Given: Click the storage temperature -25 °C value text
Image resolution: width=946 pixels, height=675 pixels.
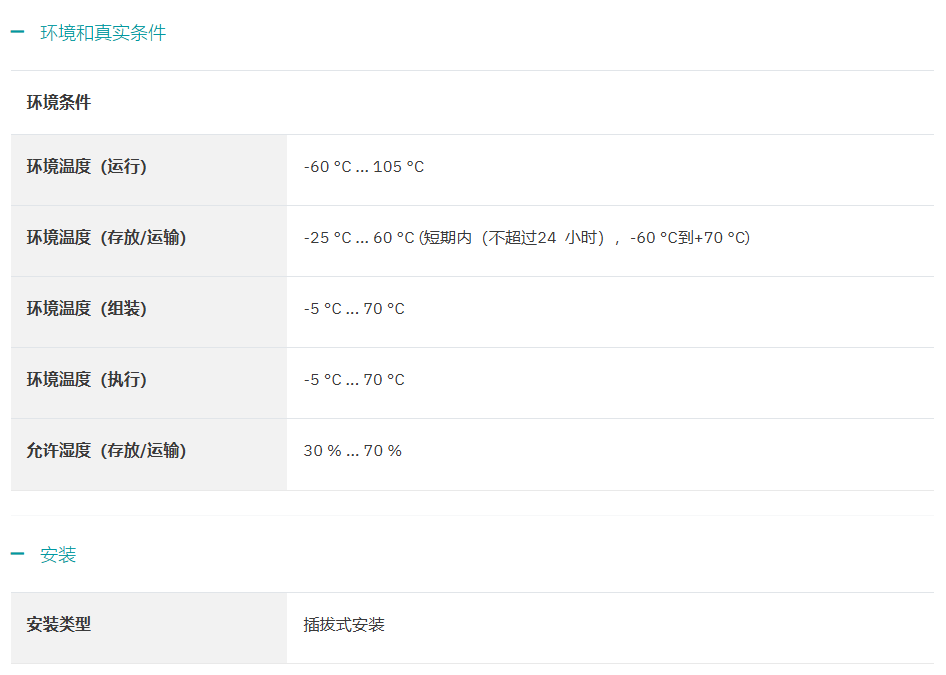Looking at the screenshot, I should [328, 238].
